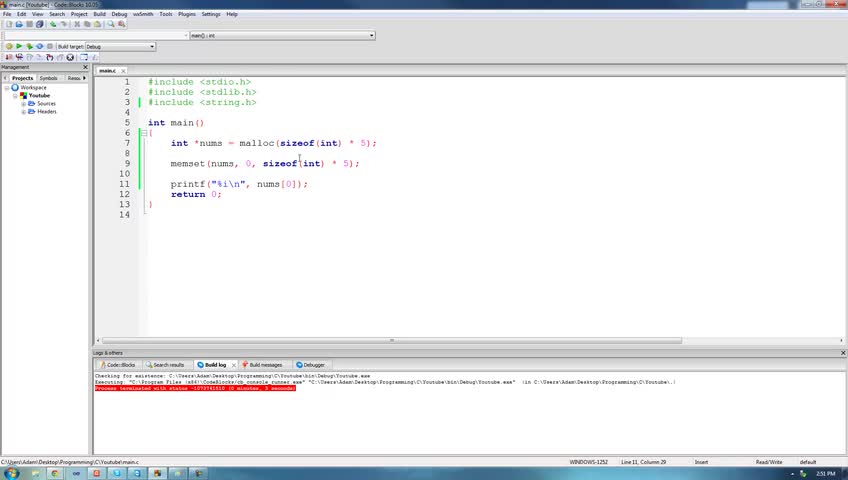848x480 pixels.
Task: Click the blue Rebuild icon
Action: [x=39, y=46]
